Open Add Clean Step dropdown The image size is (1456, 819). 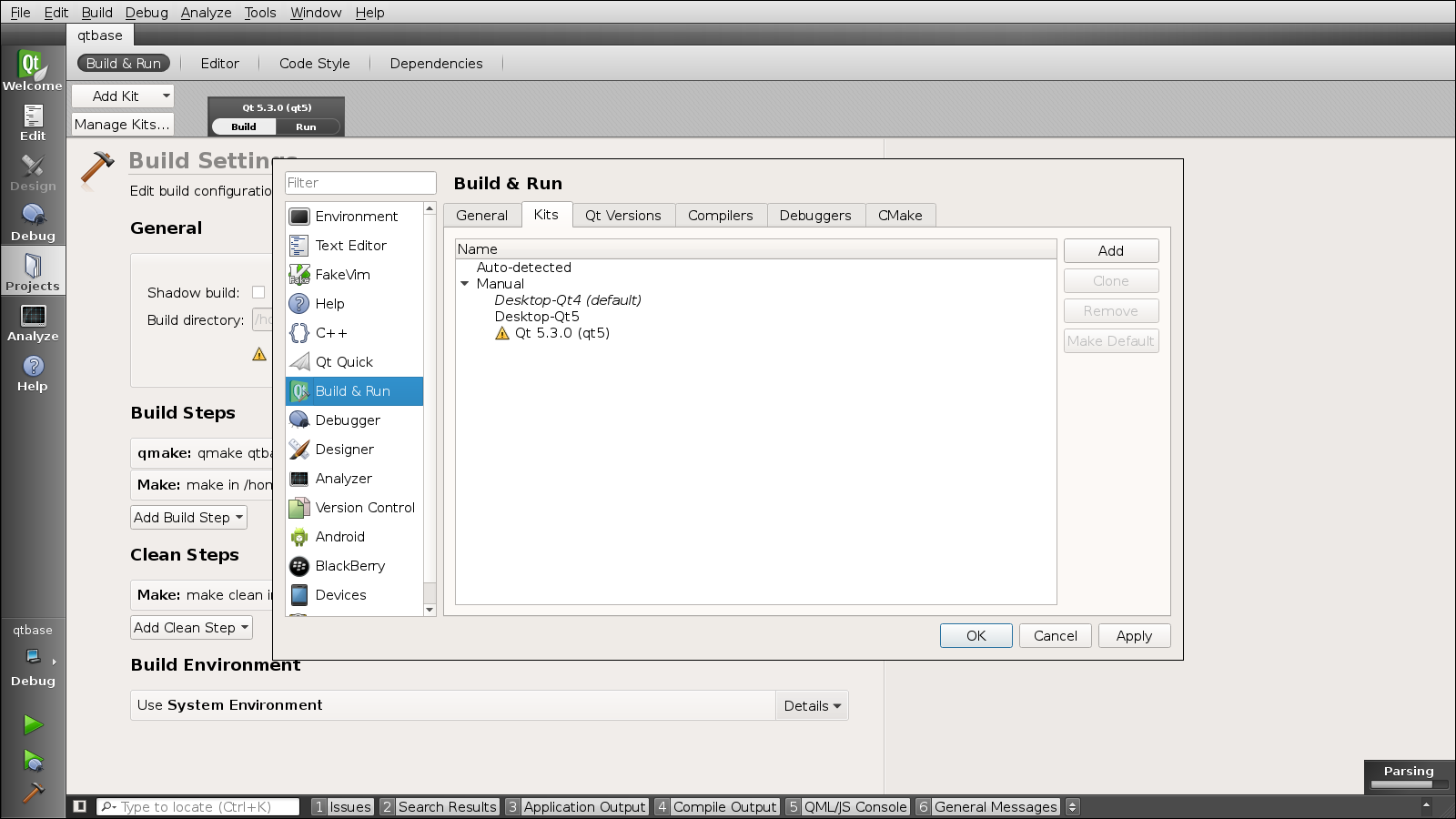tap(191, 627)
